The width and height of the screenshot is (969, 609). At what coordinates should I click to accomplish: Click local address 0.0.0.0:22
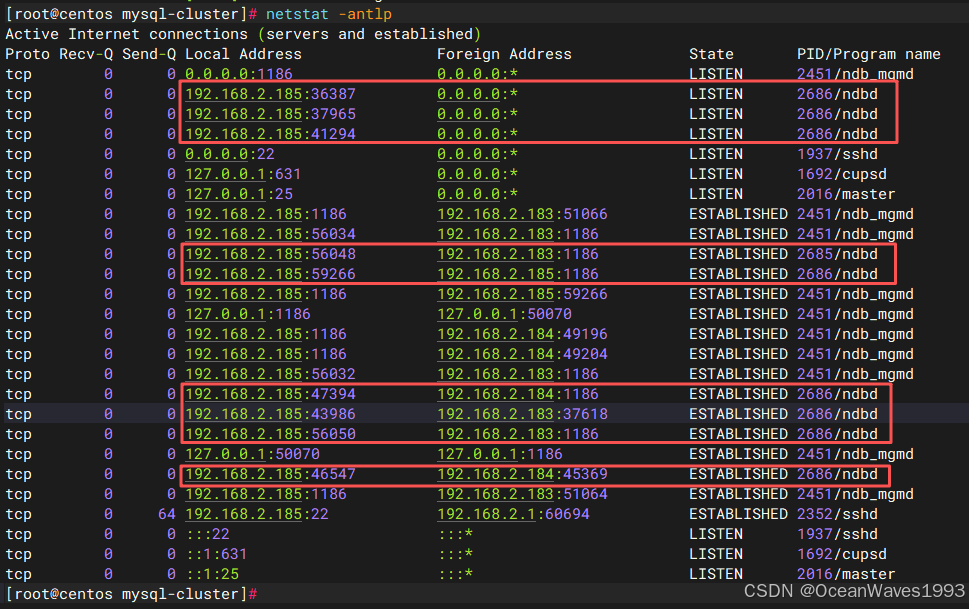(x=229, y=154)
